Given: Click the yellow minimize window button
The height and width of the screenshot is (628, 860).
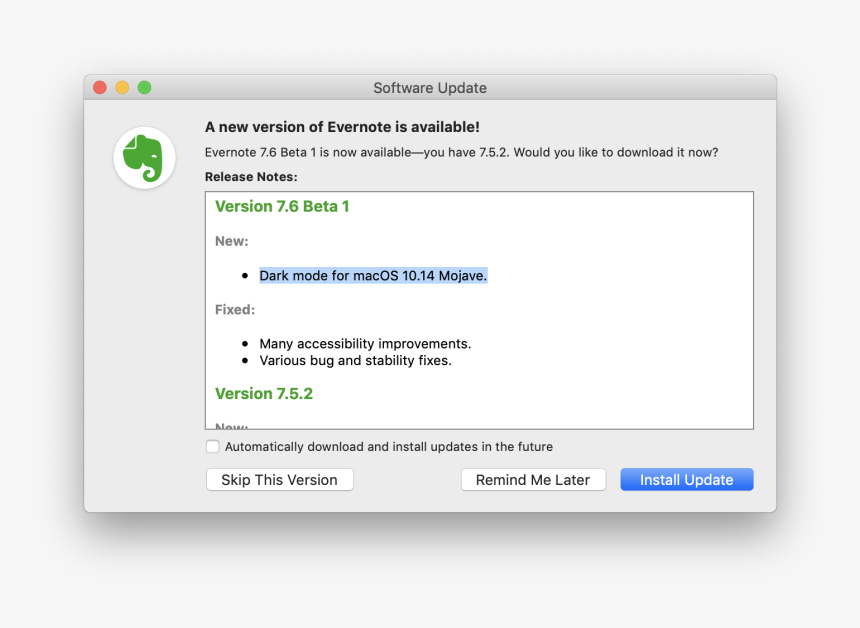Looking at the screenshot, I should pos(121,87).
